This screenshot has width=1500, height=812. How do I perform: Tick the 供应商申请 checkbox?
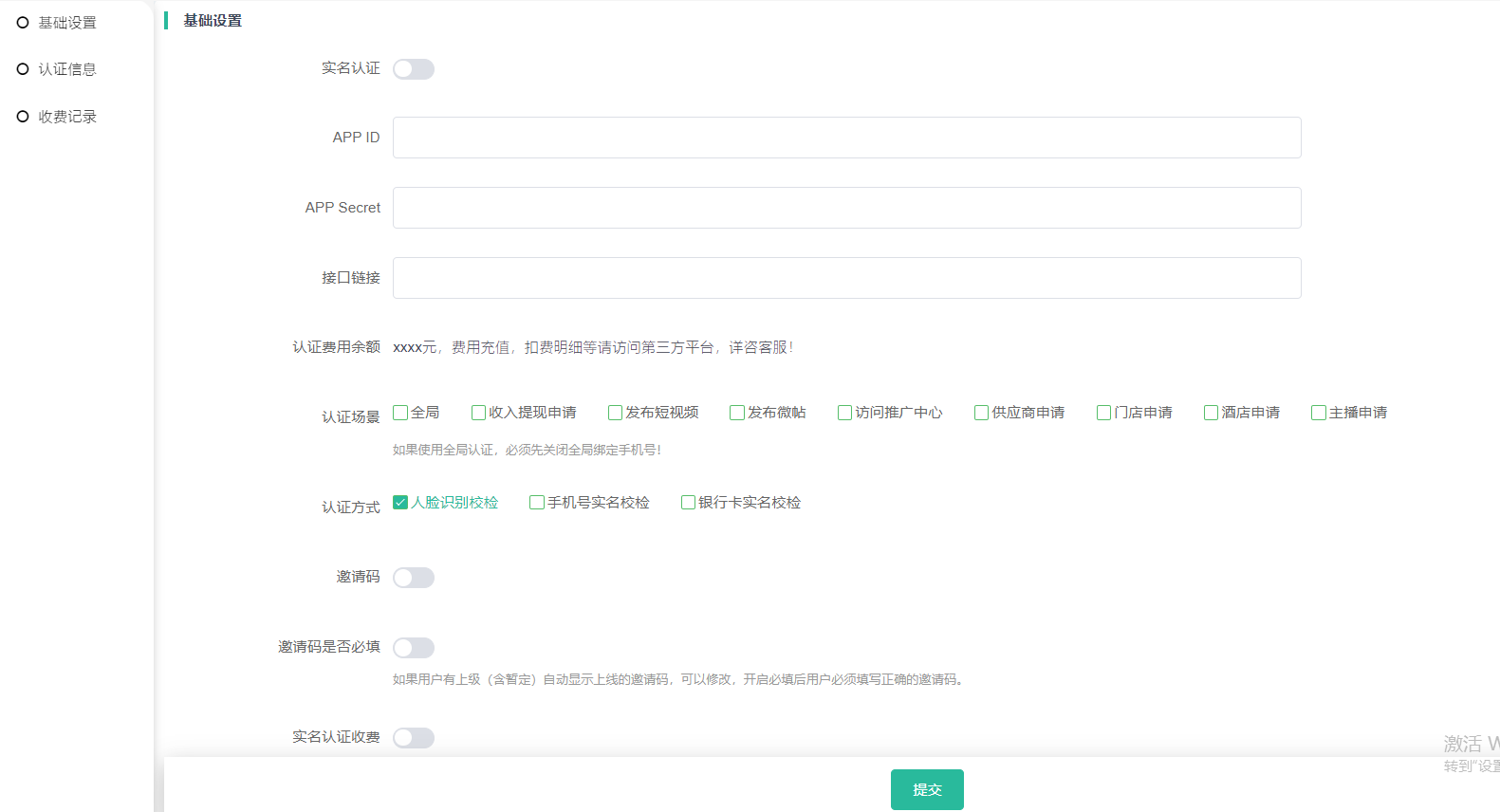click(982, 413)
